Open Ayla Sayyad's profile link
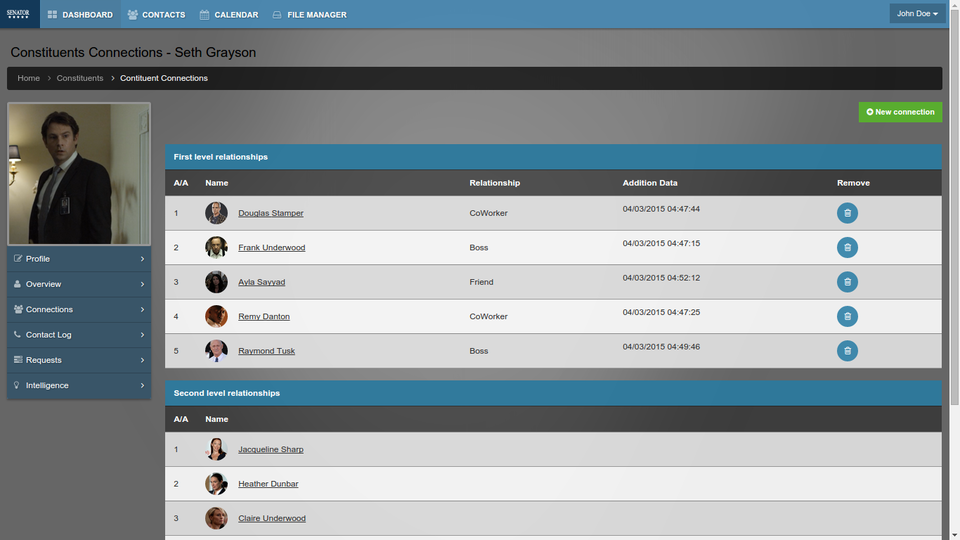Screen dimensions: 960x540 (261, 282)
